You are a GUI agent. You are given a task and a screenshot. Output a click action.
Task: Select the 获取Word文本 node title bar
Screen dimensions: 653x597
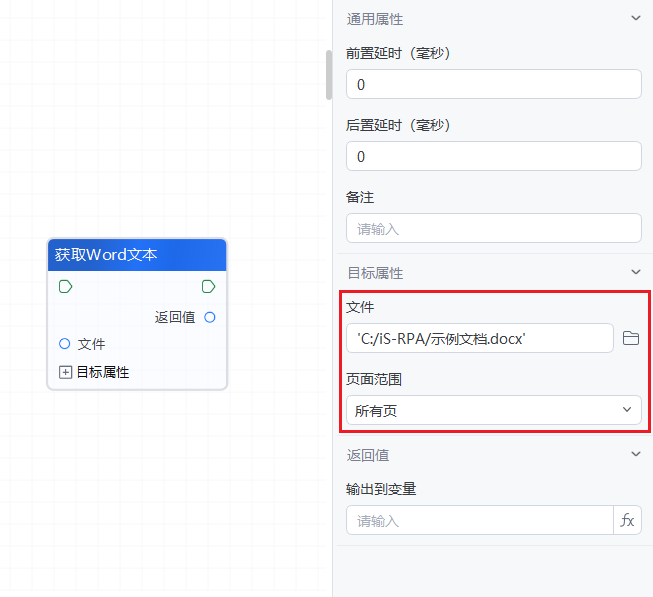(x=137, y=255)
